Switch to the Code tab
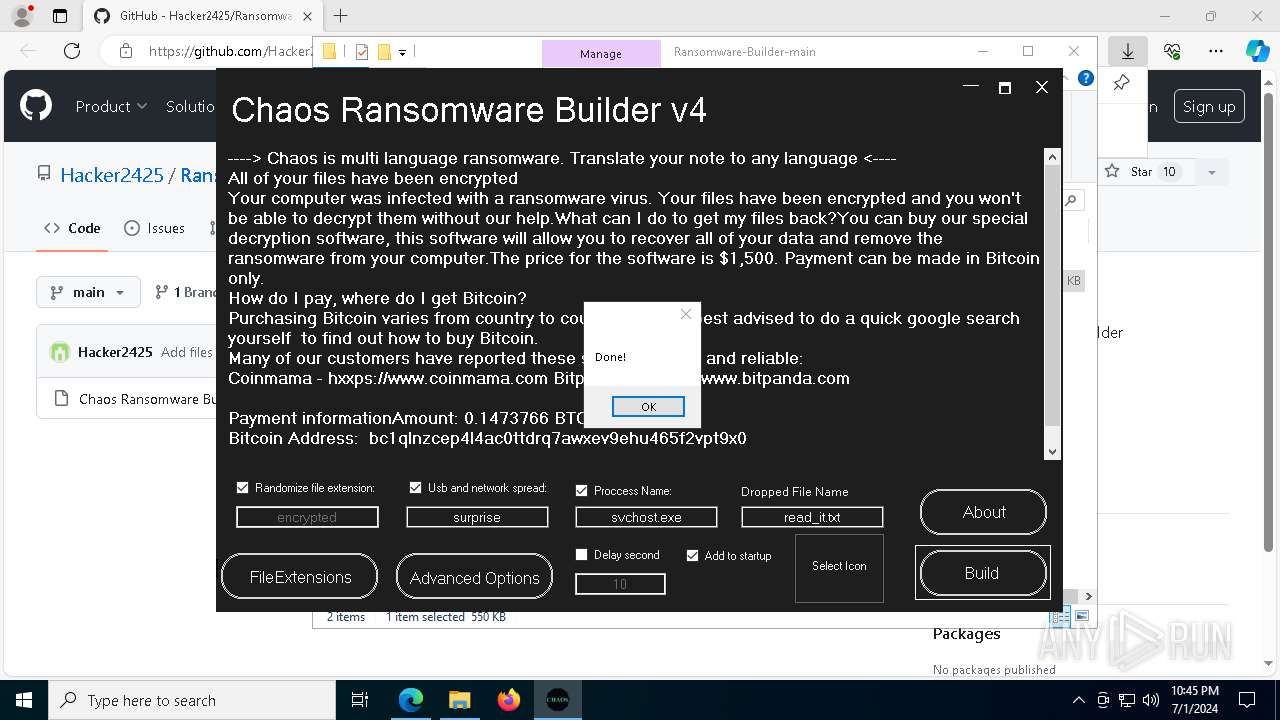1280x720 pixels. pos(72,228)
